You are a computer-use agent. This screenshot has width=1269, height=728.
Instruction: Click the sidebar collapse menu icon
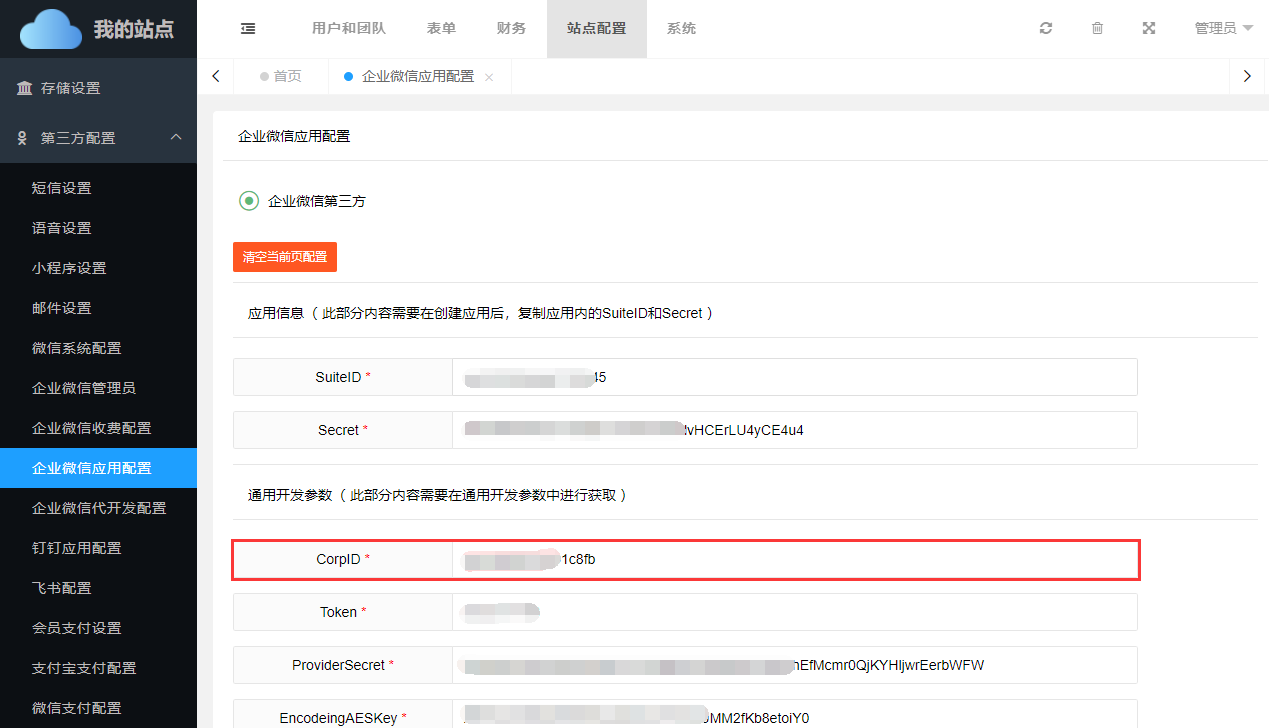tap(248, 29)
